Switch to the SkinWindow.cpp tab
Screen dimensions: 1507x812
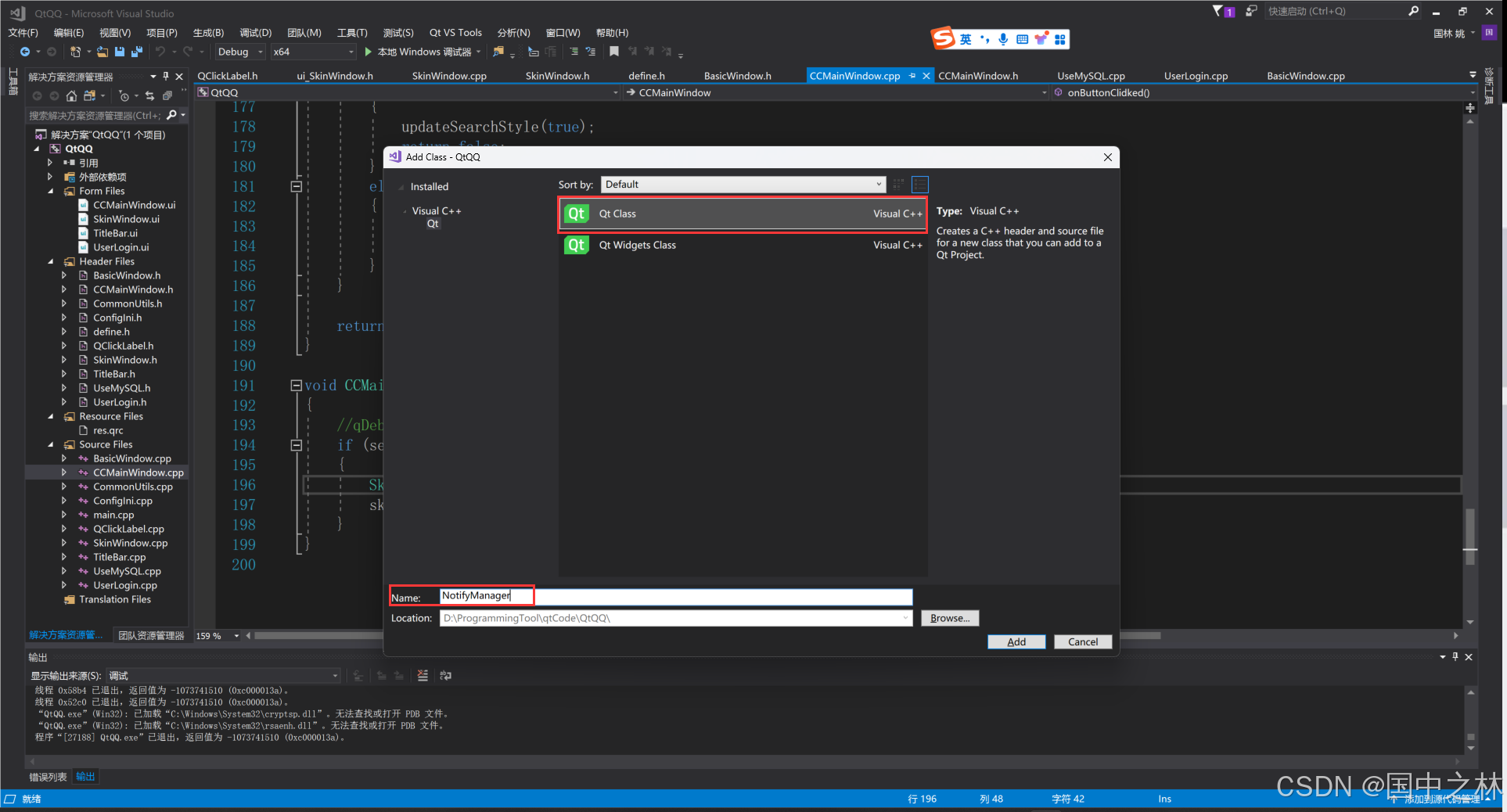click(449, 76)
